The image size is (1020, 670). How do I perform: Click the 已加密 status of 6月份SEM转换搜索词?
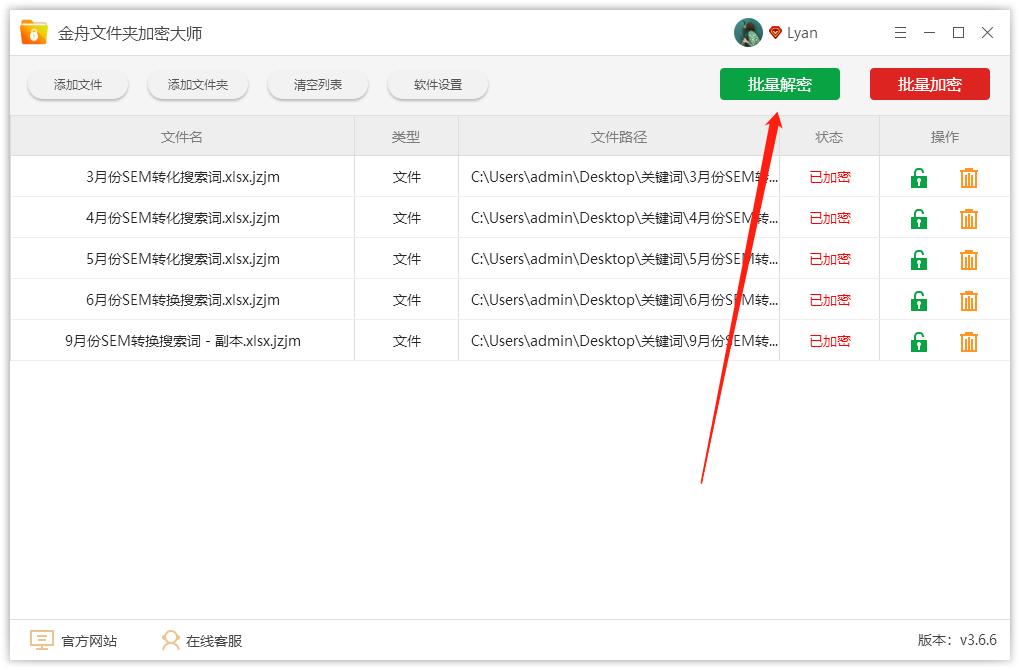click(x=829, y=300)
